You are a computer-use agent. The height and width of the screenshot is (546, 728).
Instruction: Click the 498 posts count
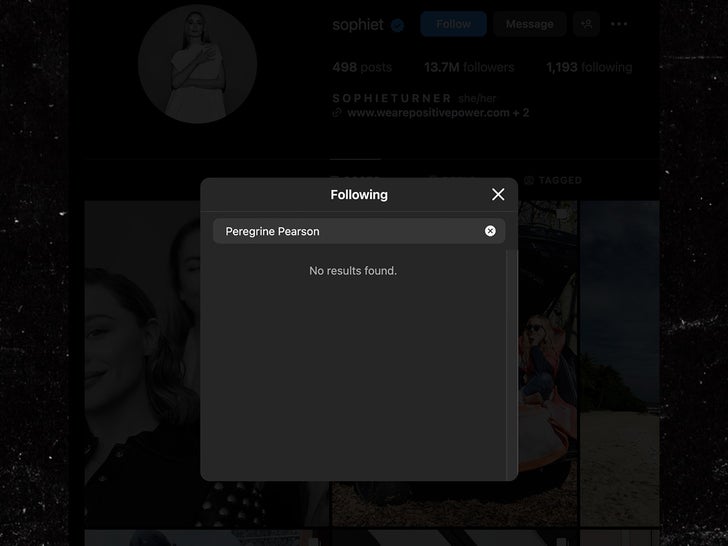tap(361, 67)
